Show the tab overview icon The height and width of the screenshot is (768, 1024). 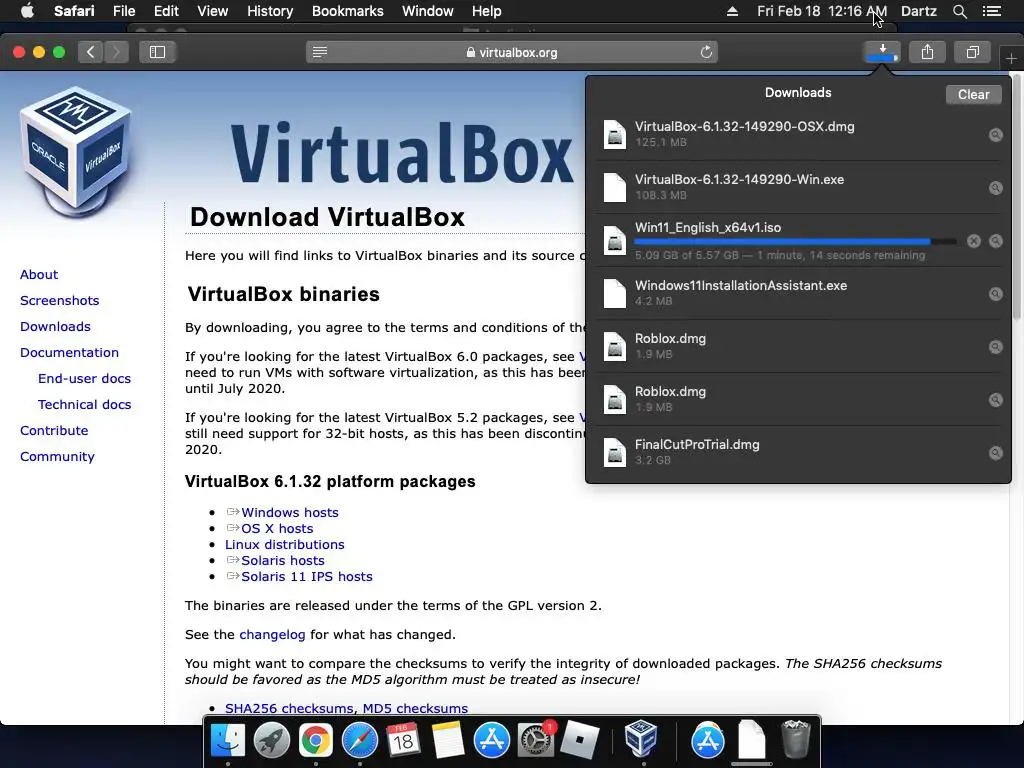pos(972,52)
